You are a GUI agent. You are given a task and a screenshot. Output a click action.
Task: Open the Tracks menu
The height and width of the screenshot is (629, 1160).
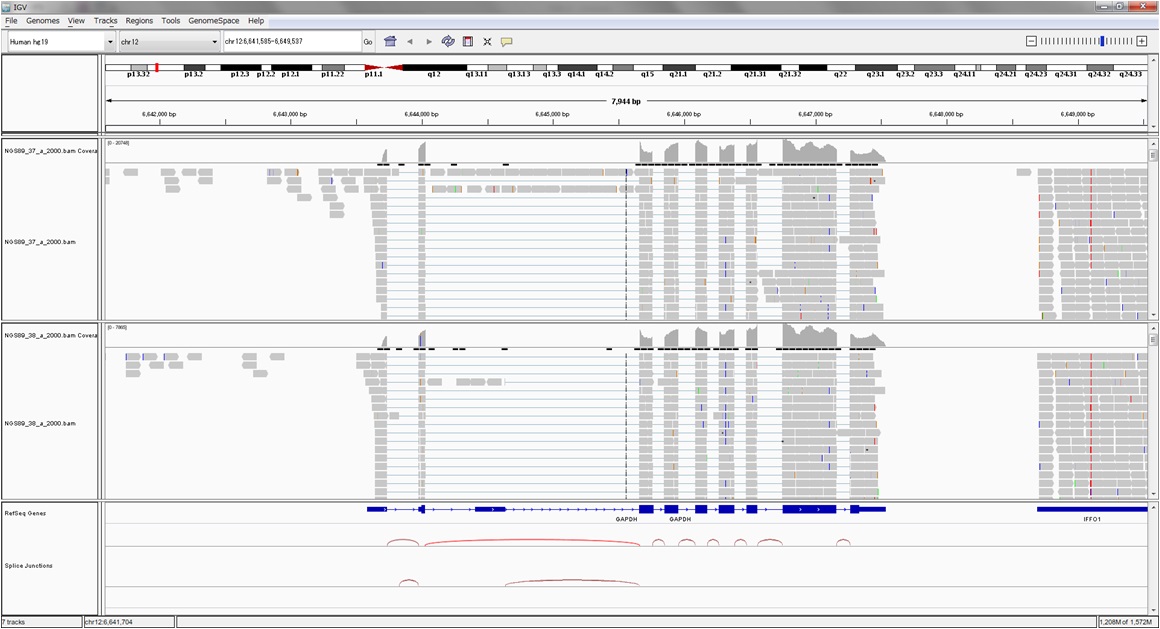pyautogui.click(x=105, y=20)
